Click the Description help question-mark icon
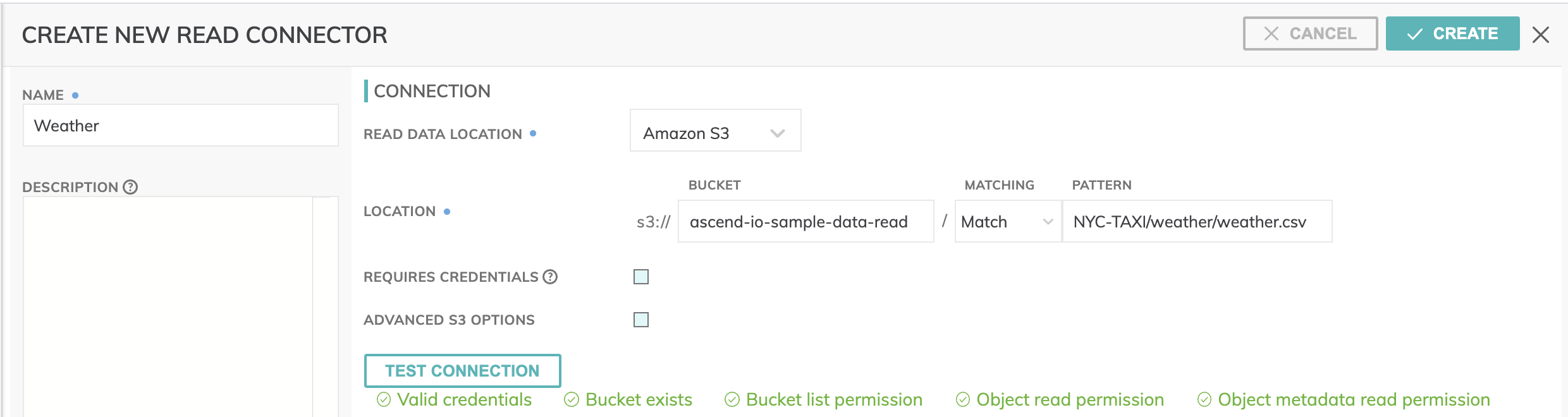The width and height of the screenshot is (1568, 417). (130, 187)
